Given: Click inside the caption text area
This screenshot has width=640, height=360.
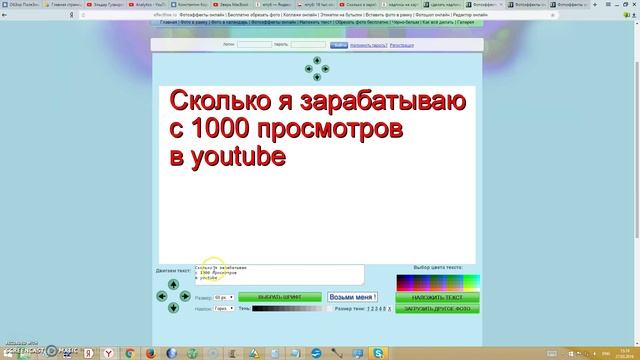Looking at the screenshot, I should click(279, 275).
